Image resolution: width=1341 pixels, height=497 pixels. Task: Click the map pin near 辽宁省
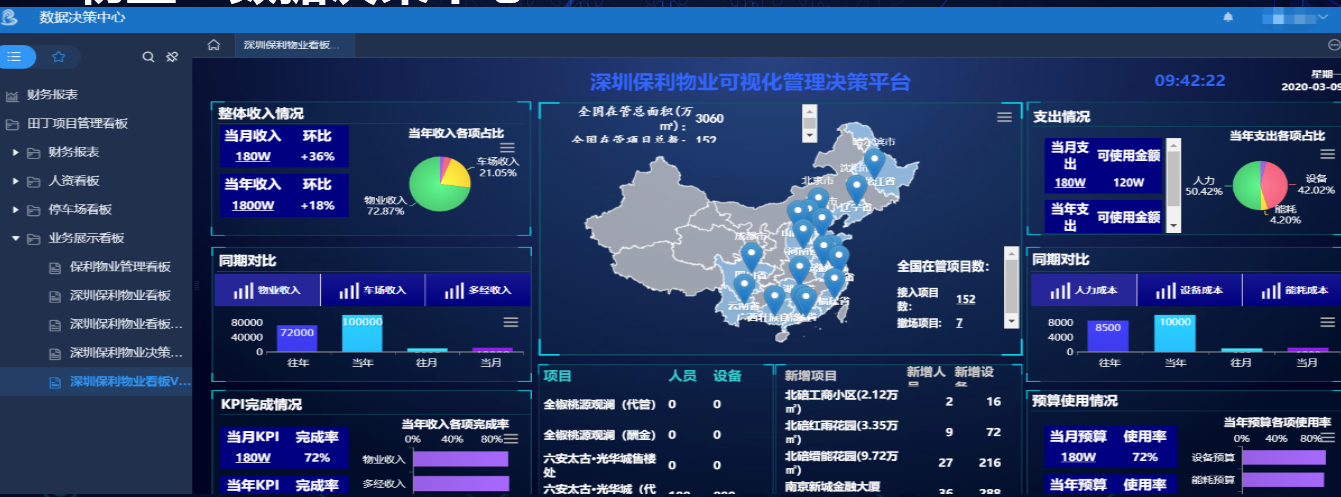click(x=856, y=188)
